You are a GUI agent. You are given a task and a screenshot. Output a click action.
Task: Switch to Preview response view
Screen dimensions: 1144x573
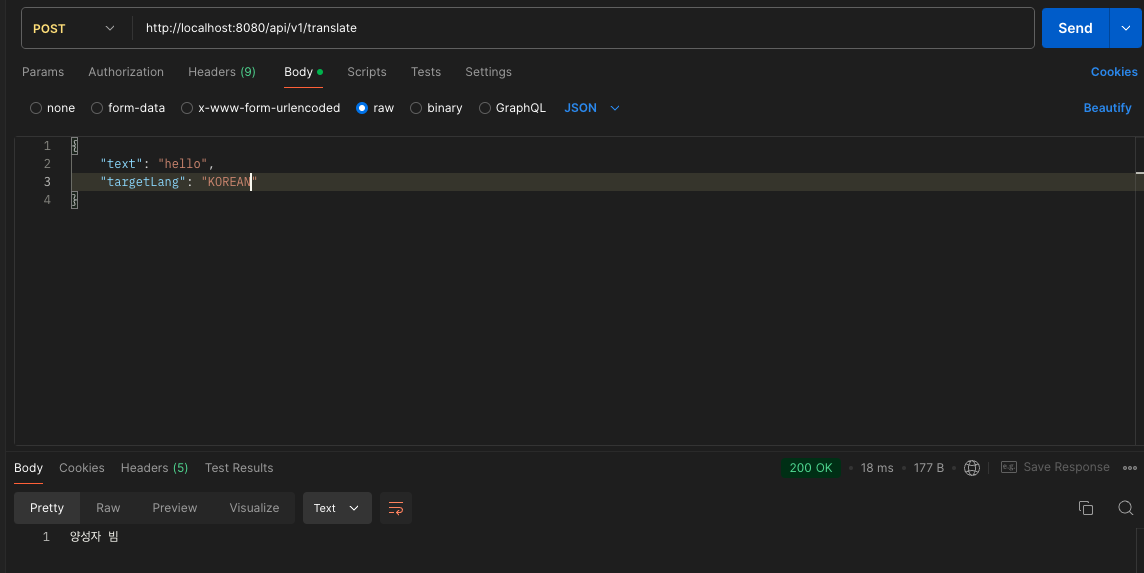tap(174, 508)
